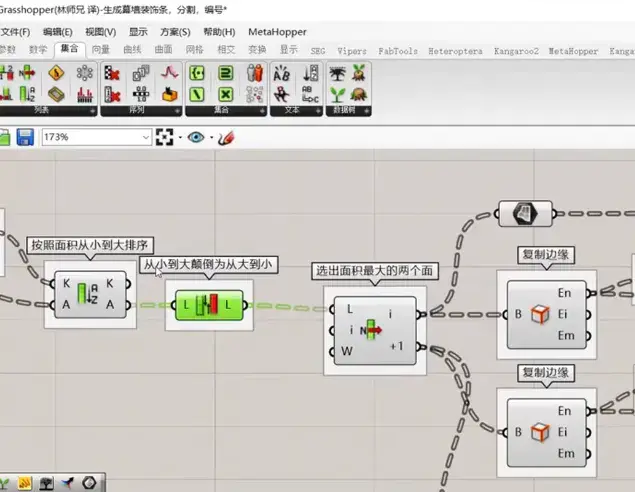
Task: Click the 选出面积最大的两个面 label
Action: pyautogui.click(x=375, y=270)
